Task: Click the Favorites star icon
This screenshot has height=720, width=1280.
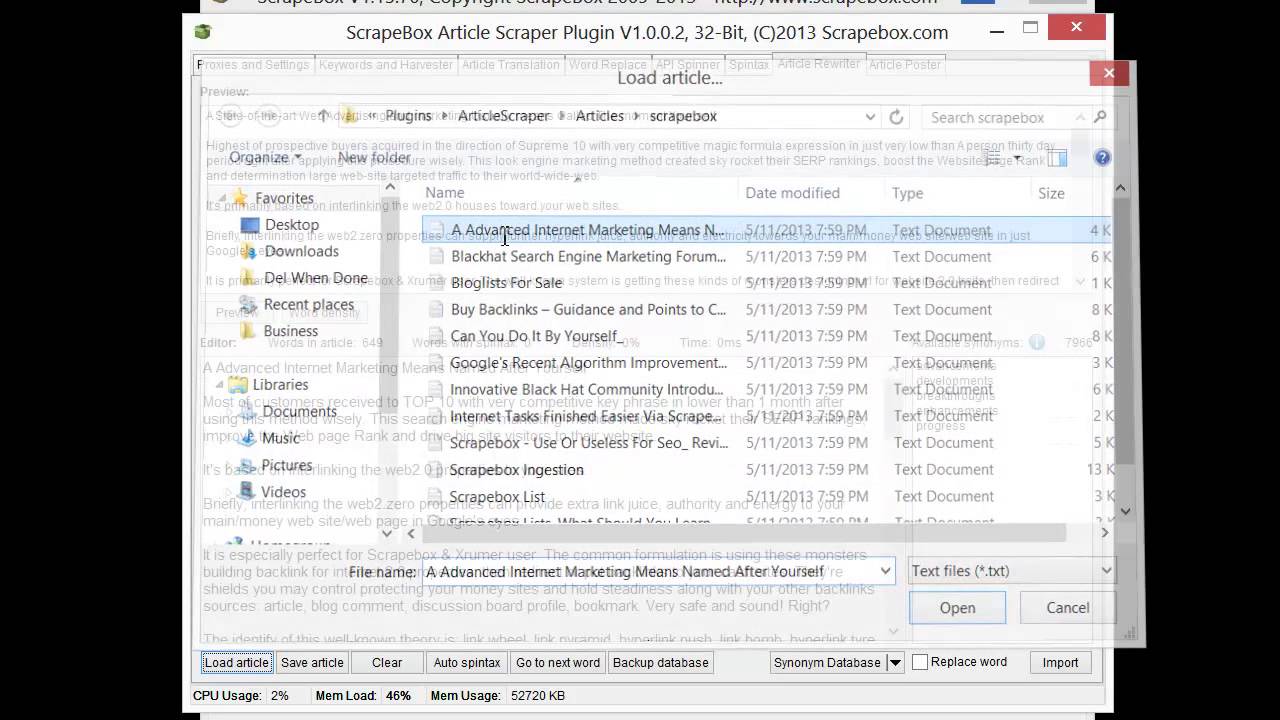Action: point(239,198)
